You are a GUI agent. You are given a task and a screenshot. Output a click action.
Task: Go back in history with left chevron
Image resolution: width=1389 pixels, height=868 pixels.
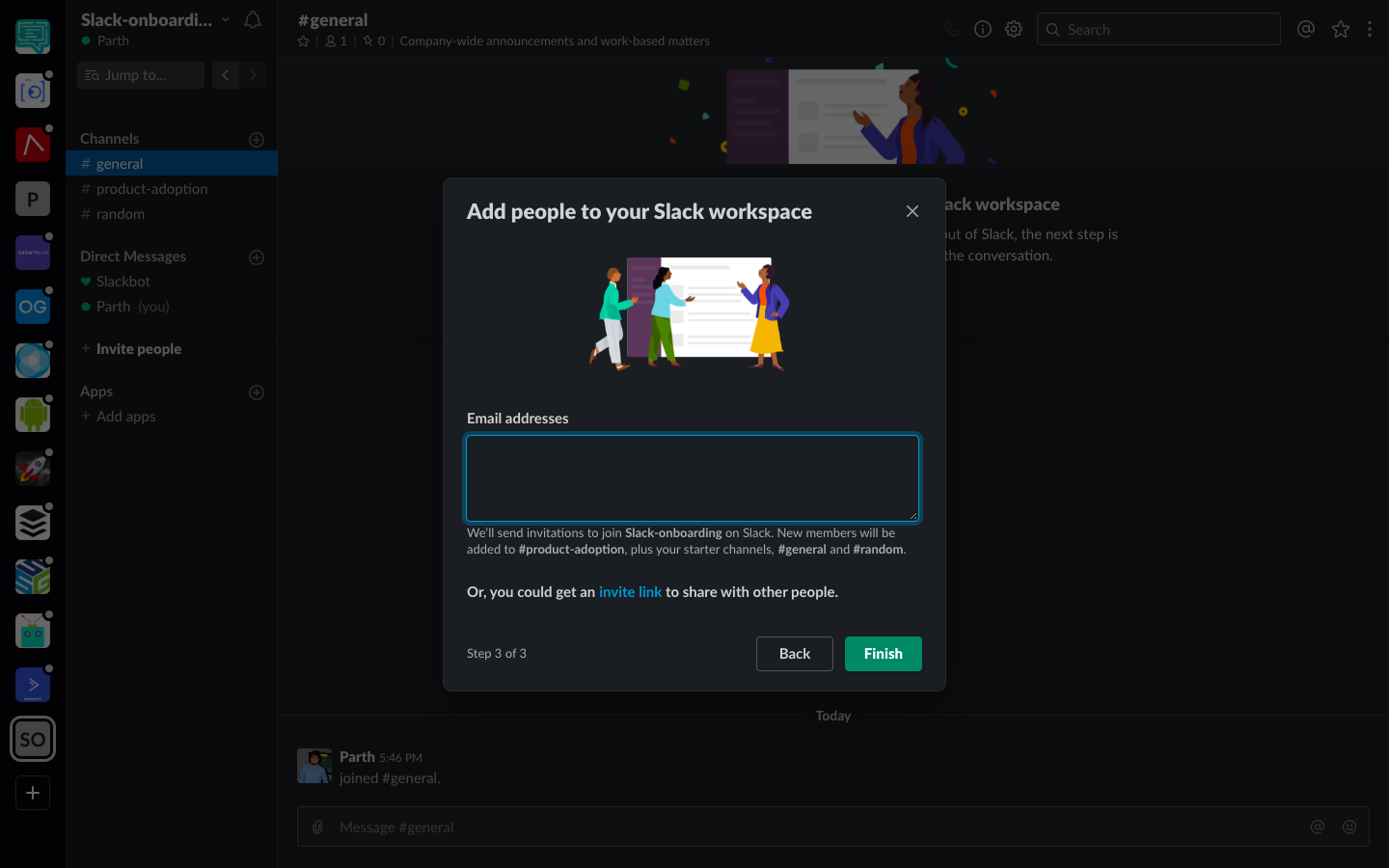click(226, 75)
